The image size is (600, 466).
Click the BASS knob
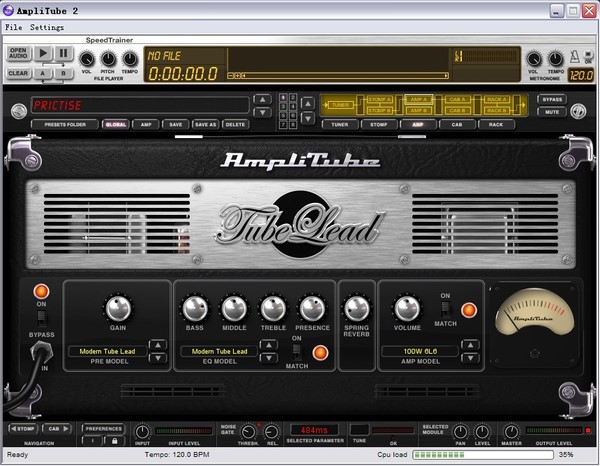click(195, 308)
